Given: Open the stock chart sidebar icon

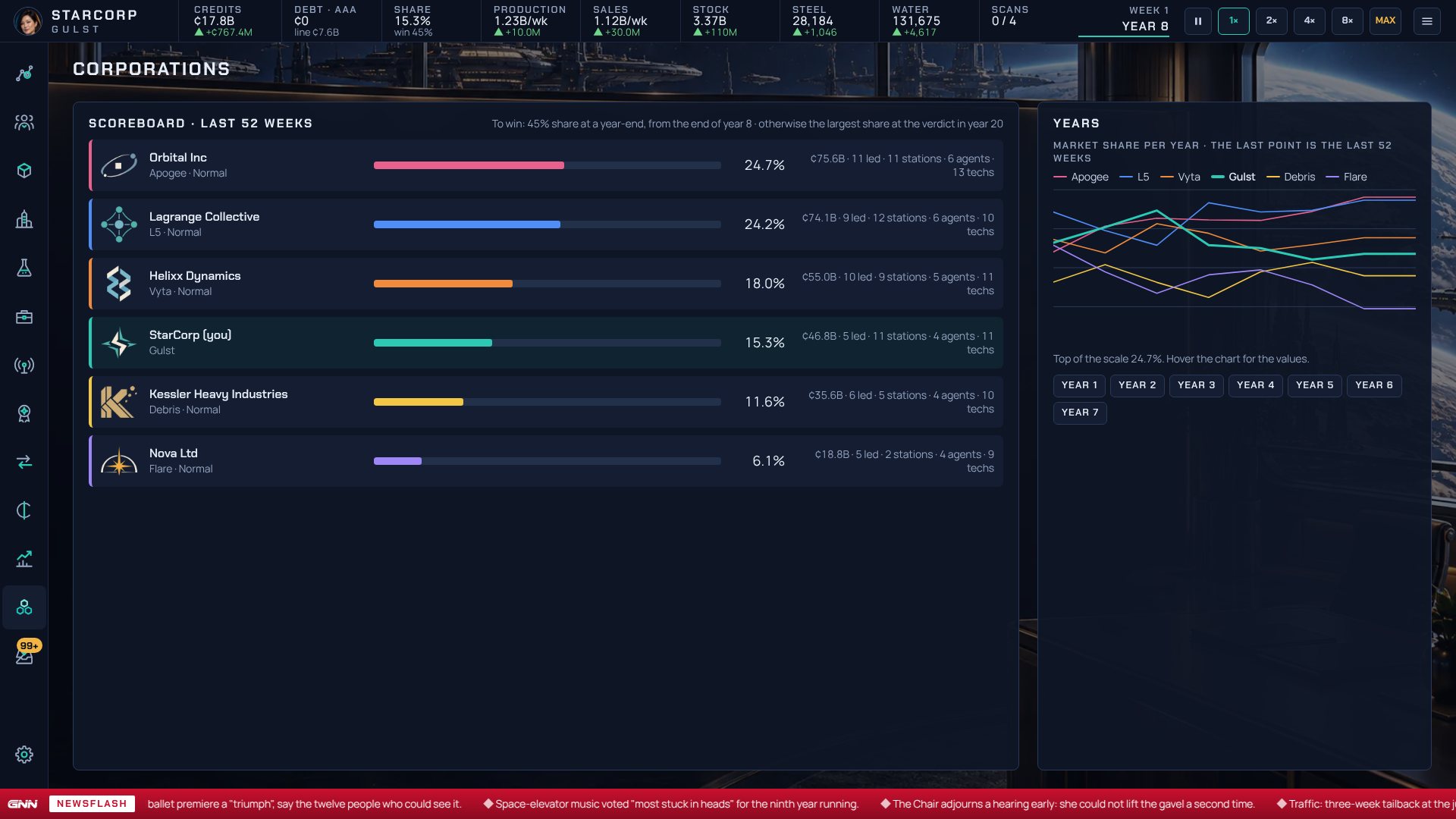Looking at the screenshot, I should click(24, 559).
